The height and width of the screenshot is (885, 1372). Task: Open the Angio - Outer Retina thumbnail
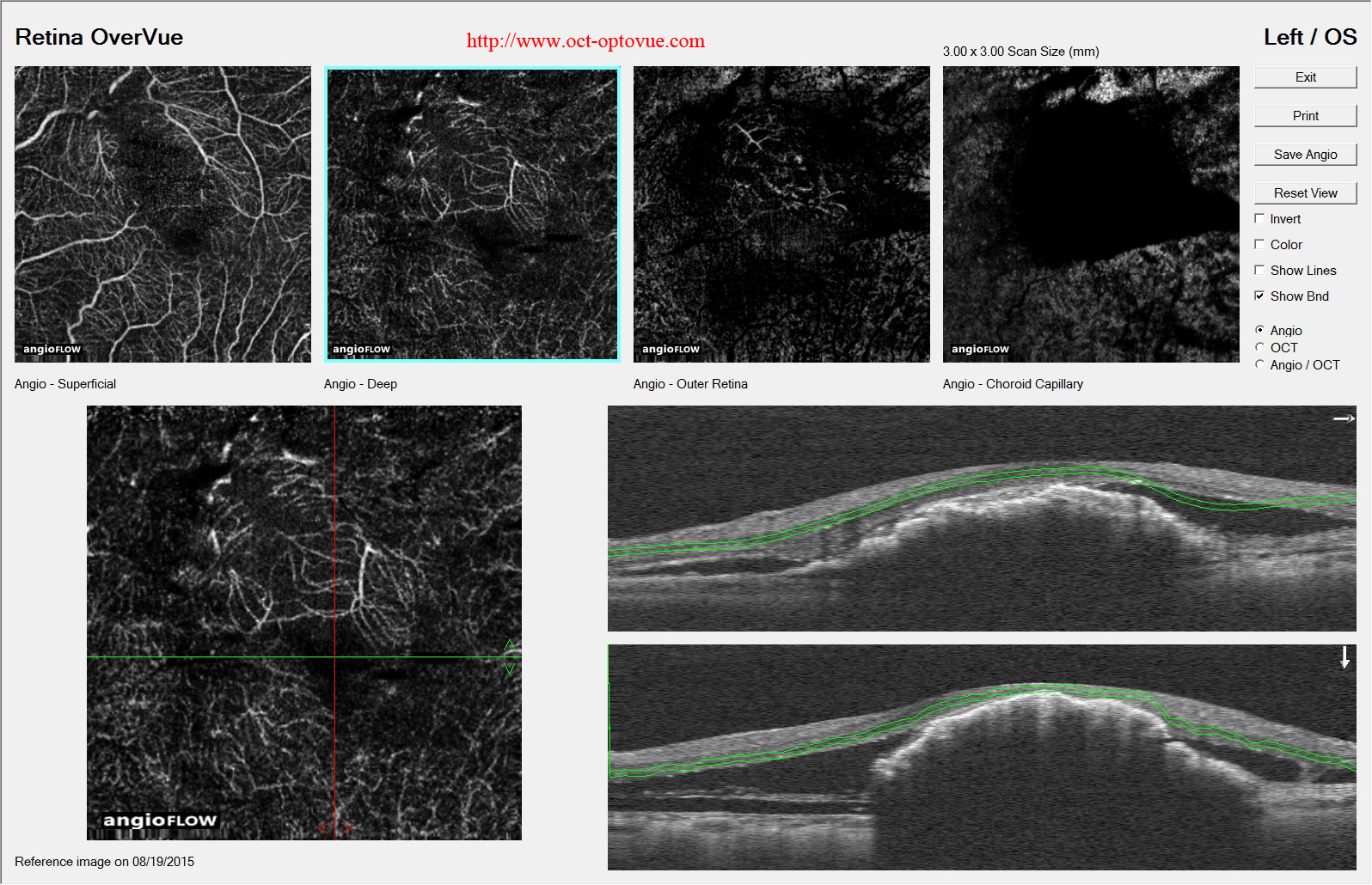(x=781, y=214)
